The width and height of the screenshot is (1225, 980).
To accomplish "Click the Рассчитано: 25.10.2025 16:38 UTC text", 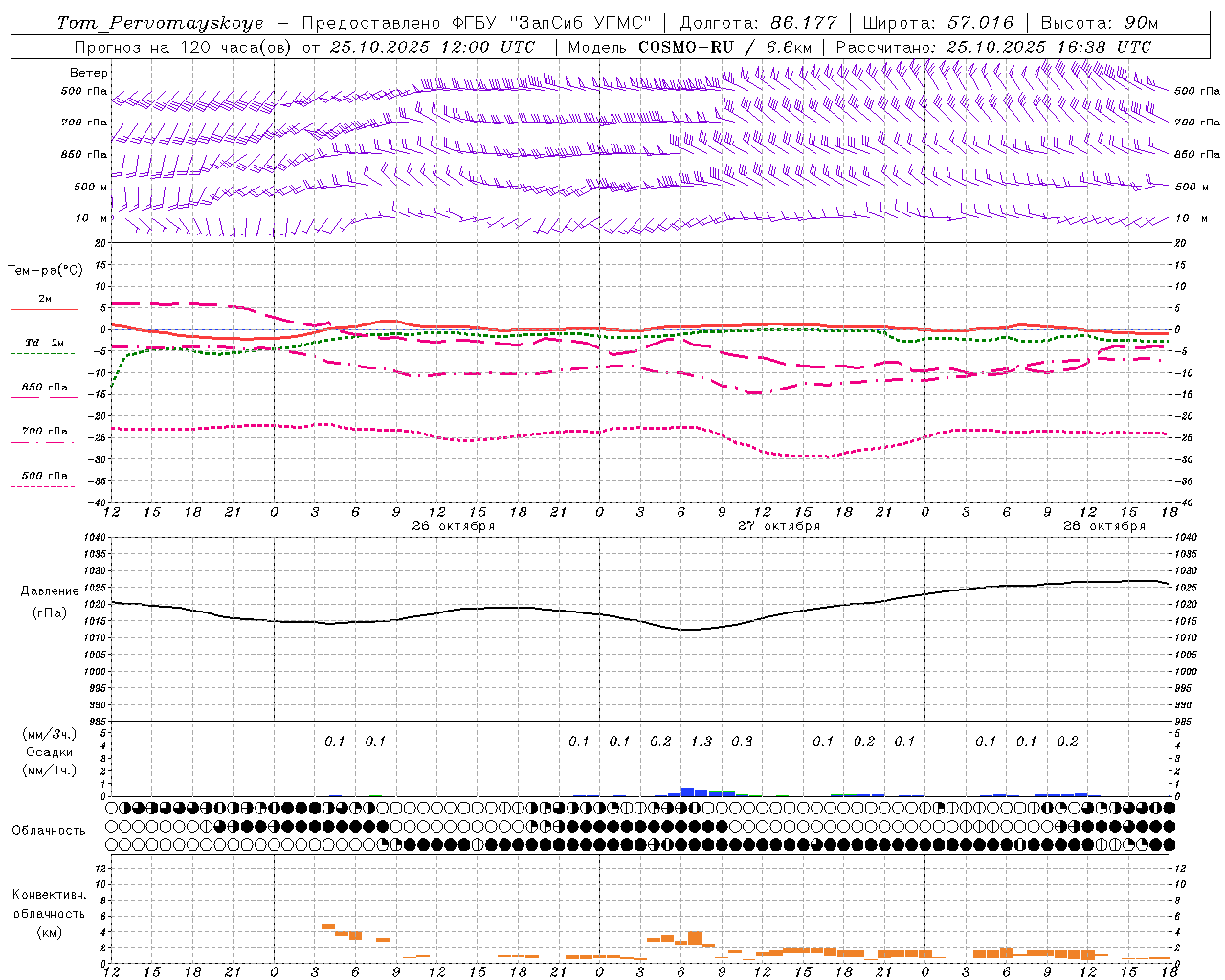I will (x=993, y=47).
